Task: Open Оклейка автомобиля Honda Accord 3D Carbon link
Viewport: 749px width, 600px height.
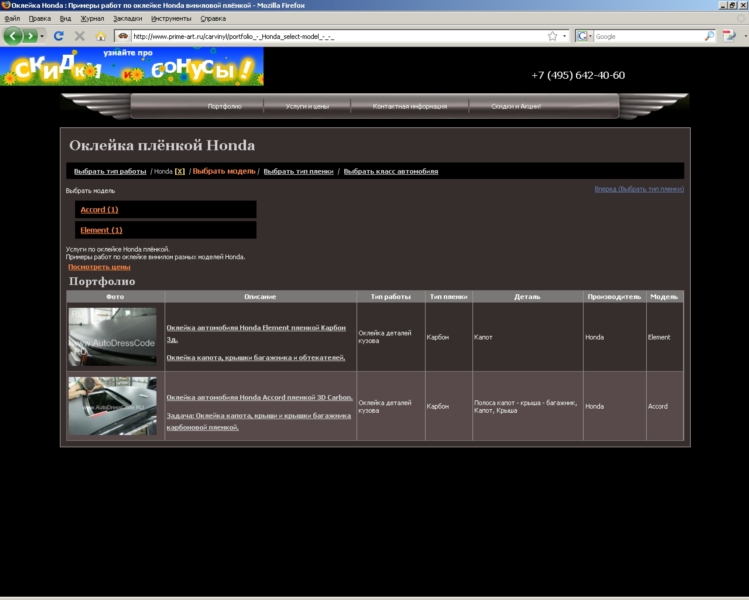Action: (x=259, y=397)
